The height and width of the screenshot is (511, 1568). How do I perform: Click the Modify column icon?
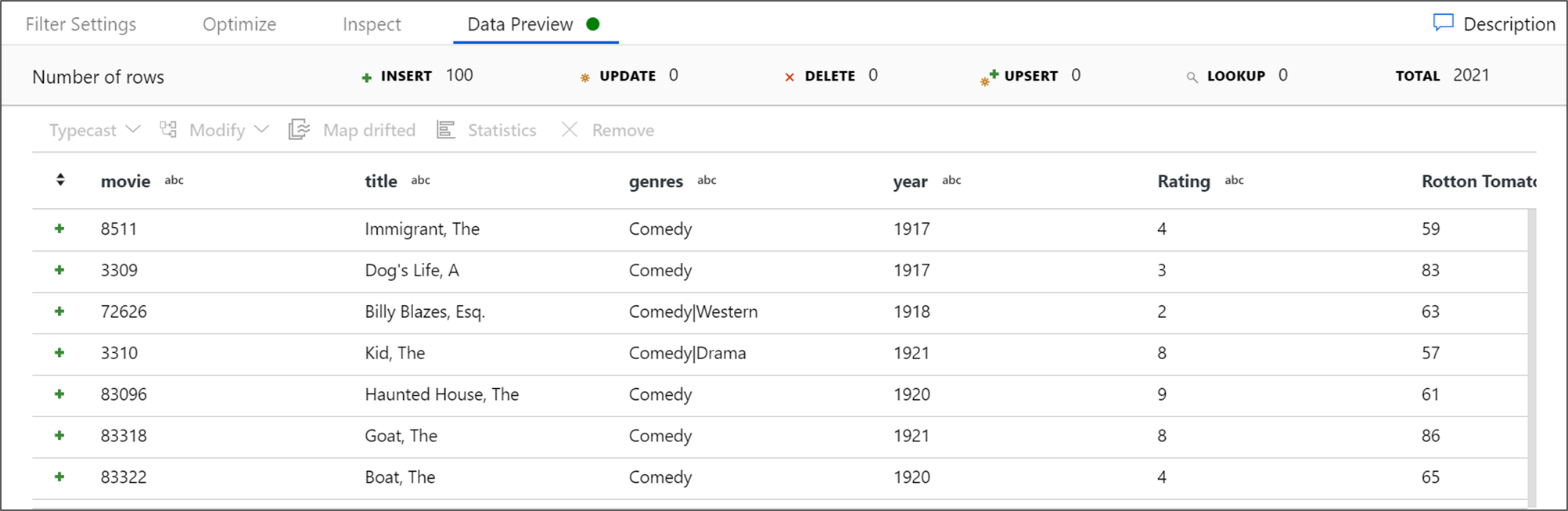coord(168,129)
